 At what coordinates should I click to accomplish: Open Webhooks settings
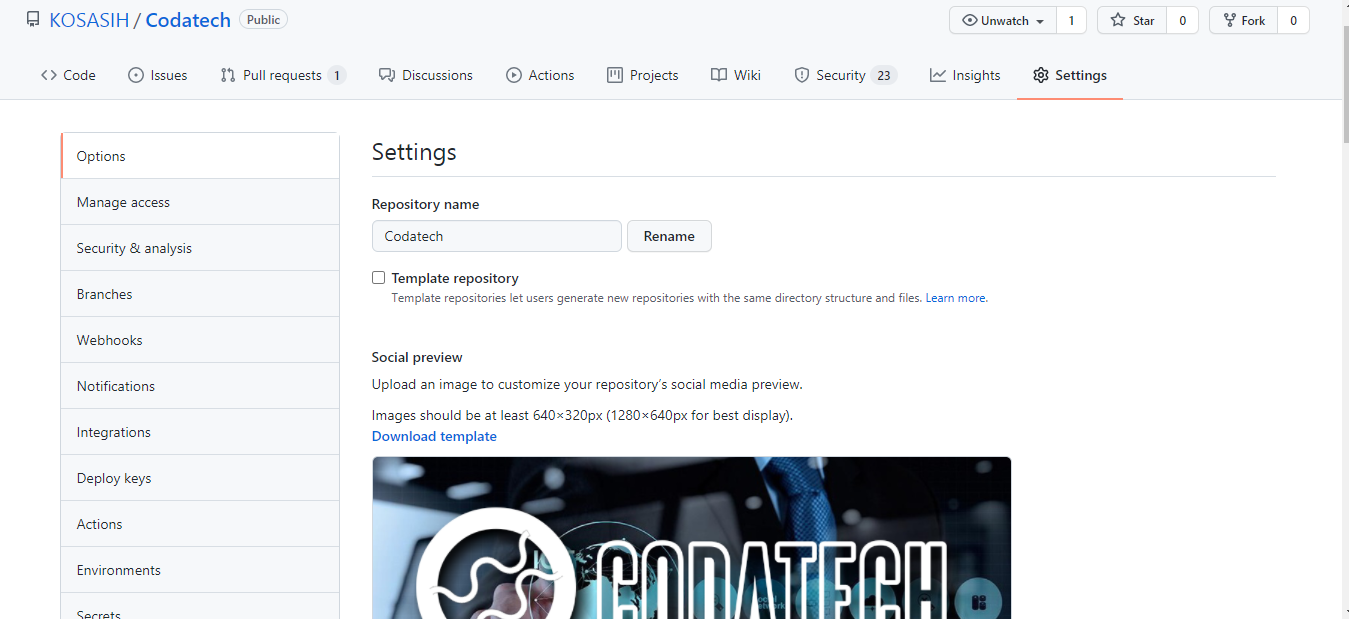click(x=200, y=340)
